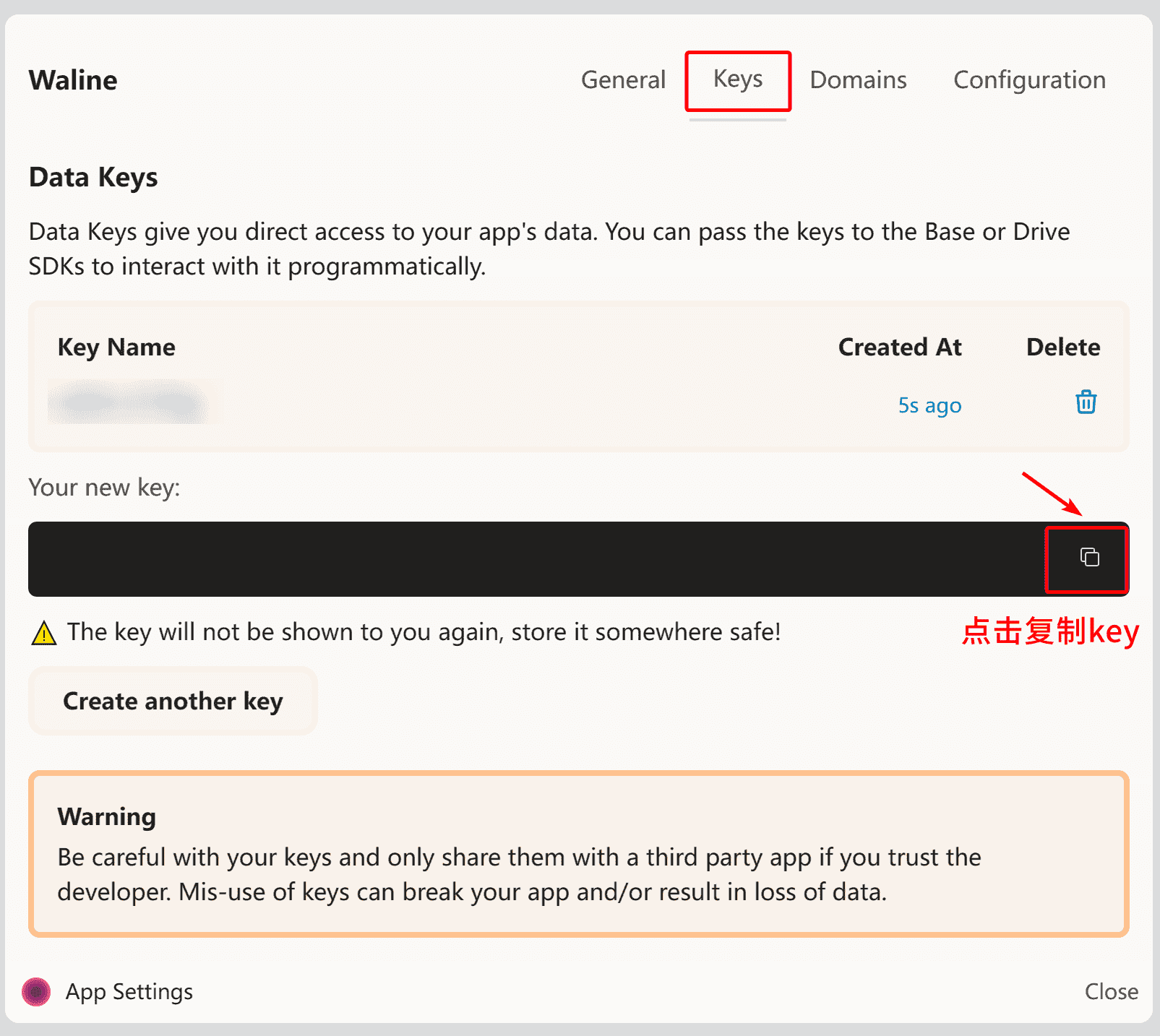Click the round App Settings icon

36,991
